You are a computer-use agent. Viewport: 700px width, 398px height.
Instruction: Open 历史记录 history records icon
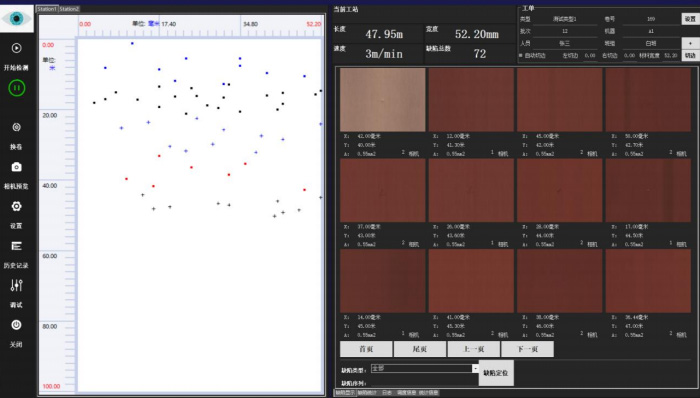click(17, 246)
